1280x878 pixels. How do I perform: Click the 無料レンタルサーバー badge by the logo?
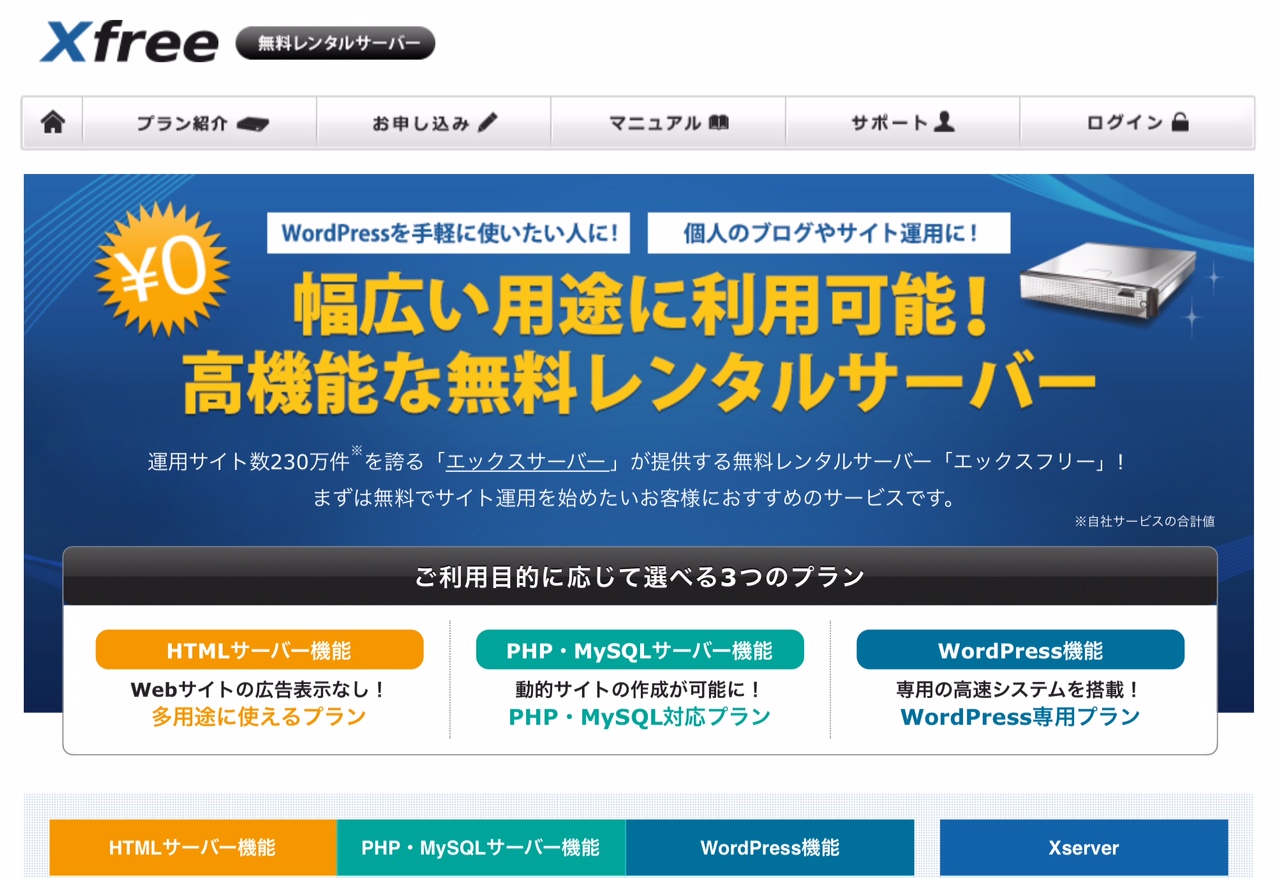[x=335, y=43]
